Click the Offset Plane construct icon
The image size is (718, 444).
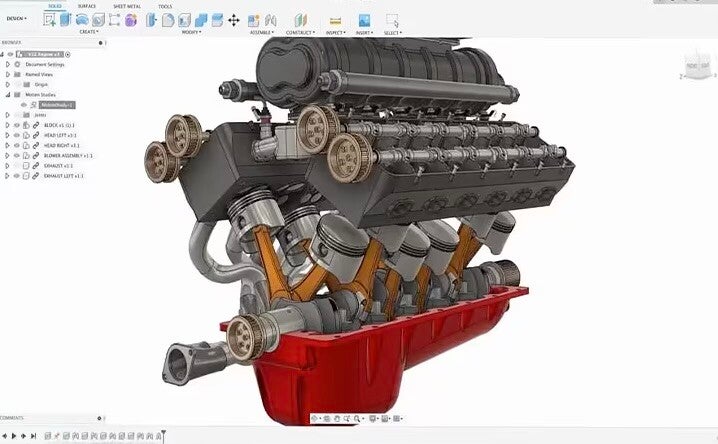300,20
